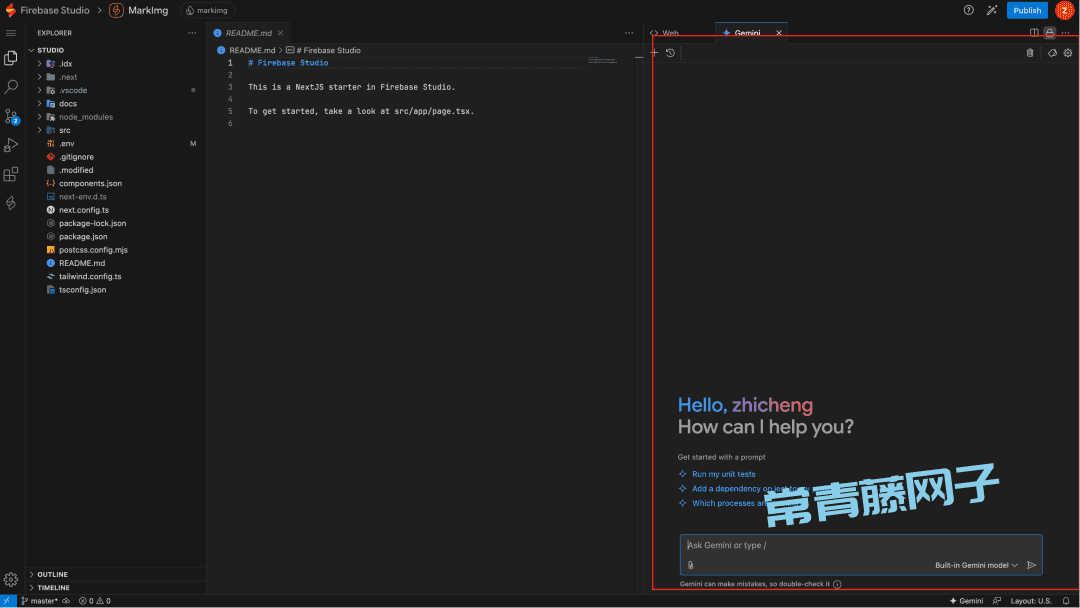The height and width of the screenshot is (608, 1080).
Task: Focus the 'Ask Gemini or type /' input
Action: click(x=861, y=545)
